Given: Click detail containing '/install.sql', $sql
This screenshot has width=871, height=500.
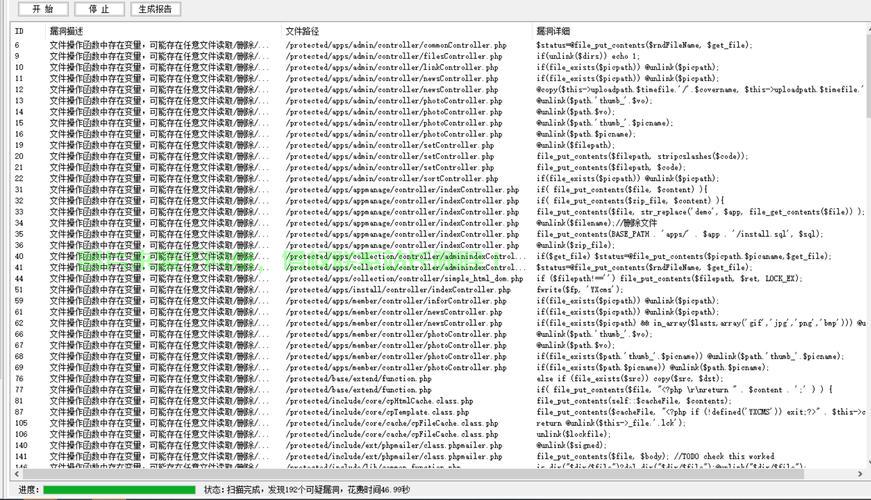Looking at the screenshot, I should pos(679,234).
